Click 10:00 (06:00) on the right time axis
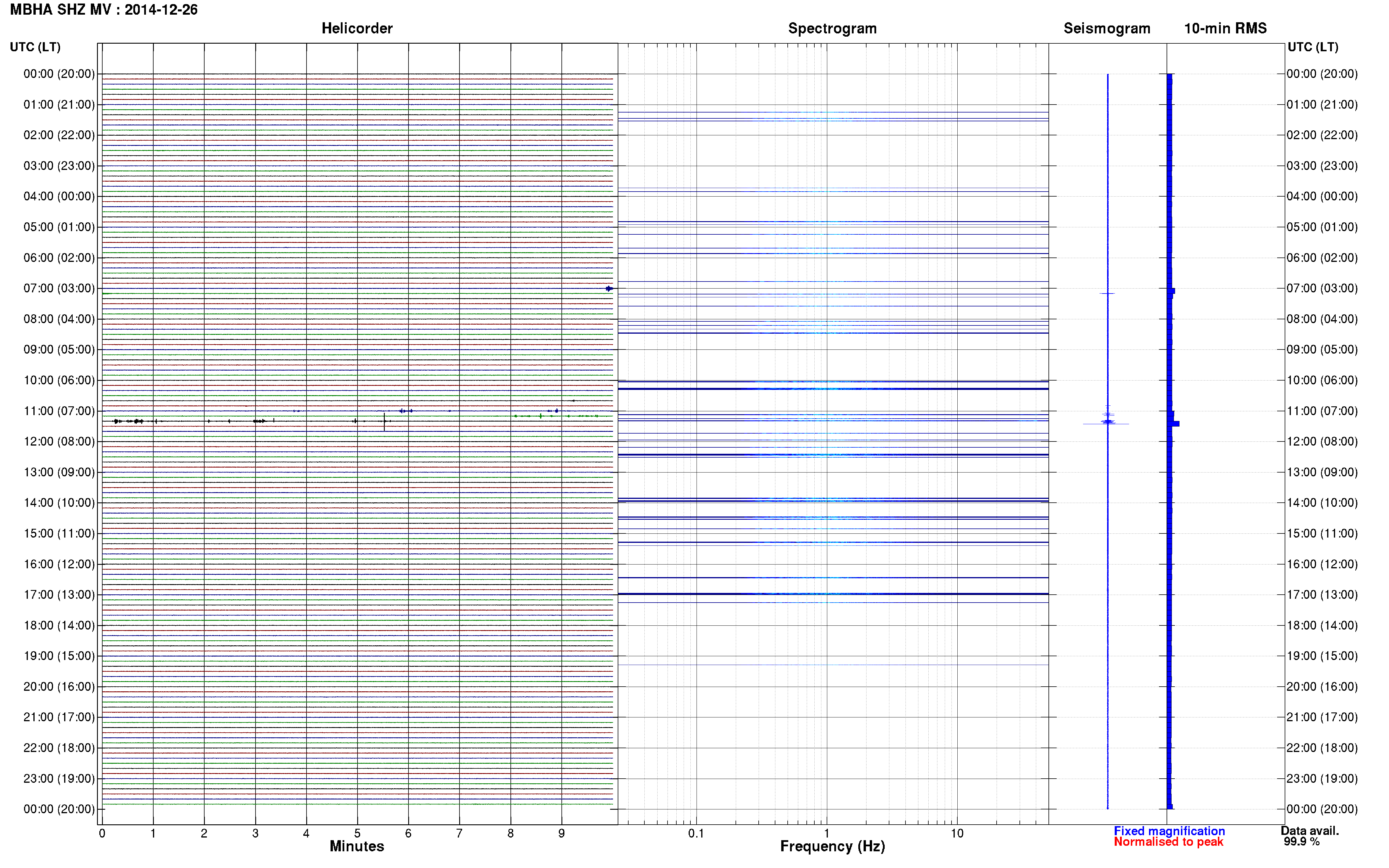This screenshot has height=868, width=1389. pyautogui.click(x=1322, y=381)
